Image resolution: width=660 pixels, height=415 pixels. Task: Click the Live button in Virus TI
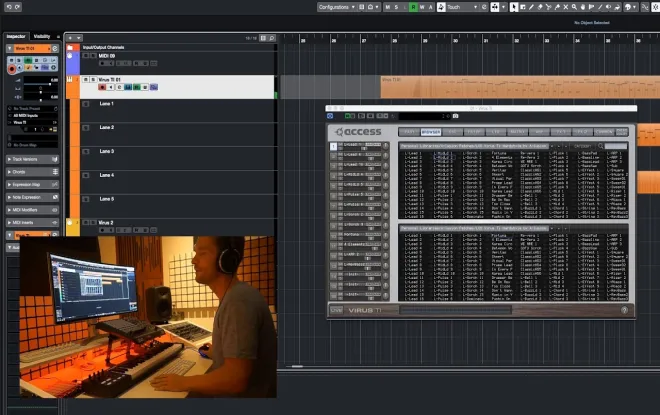click(336, 310)
